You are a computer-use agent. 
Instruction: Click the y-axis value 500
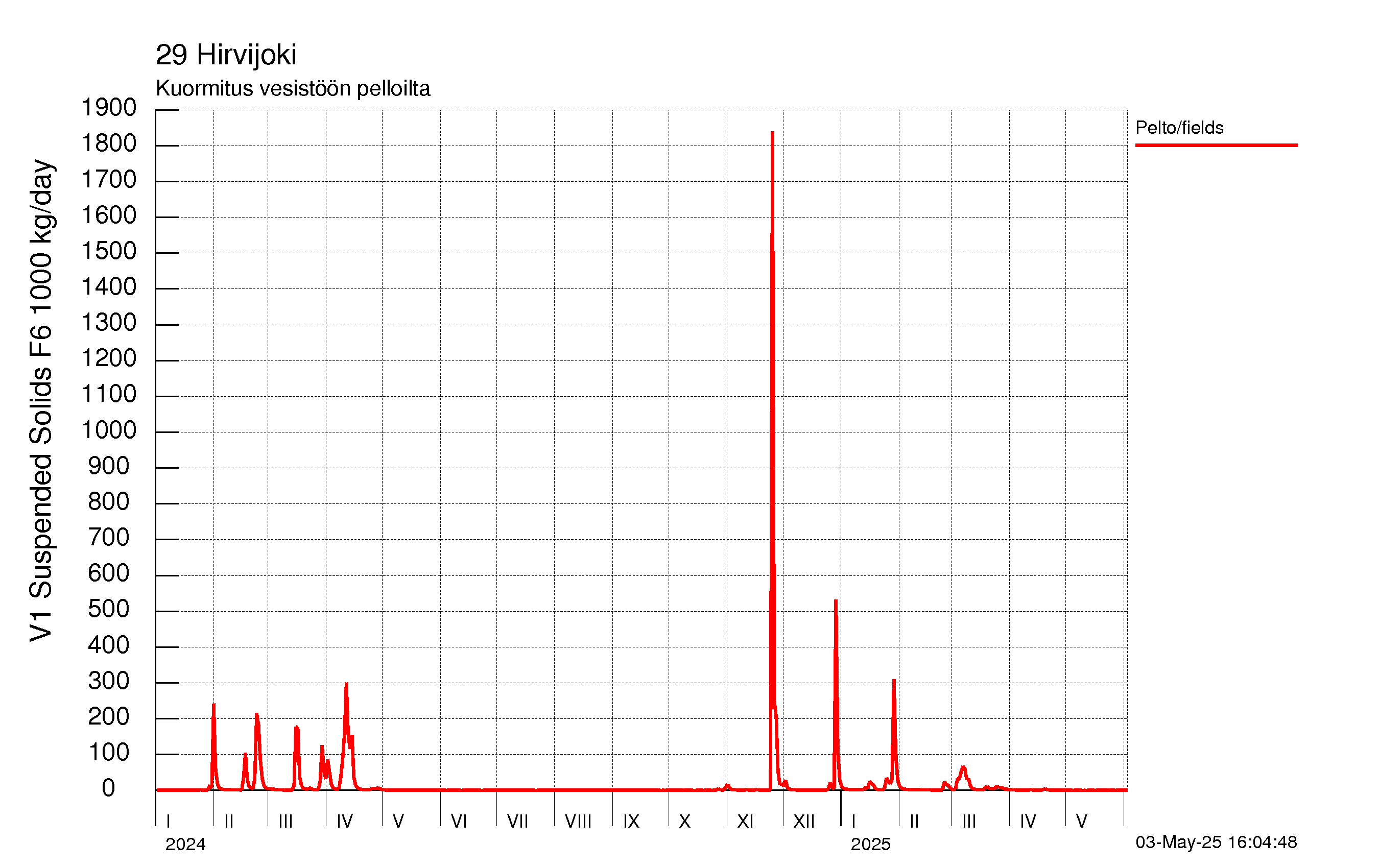(109, 609)
